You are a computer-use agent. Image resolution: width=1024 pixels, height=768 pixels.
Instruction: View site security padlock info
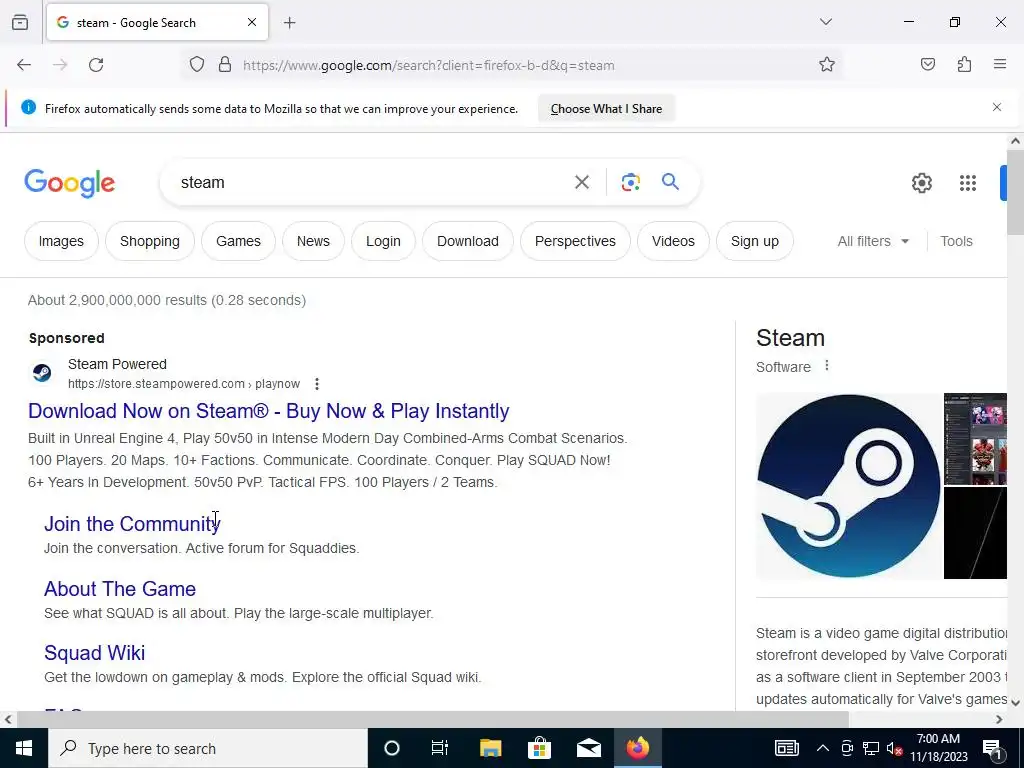tap(225, 65)
